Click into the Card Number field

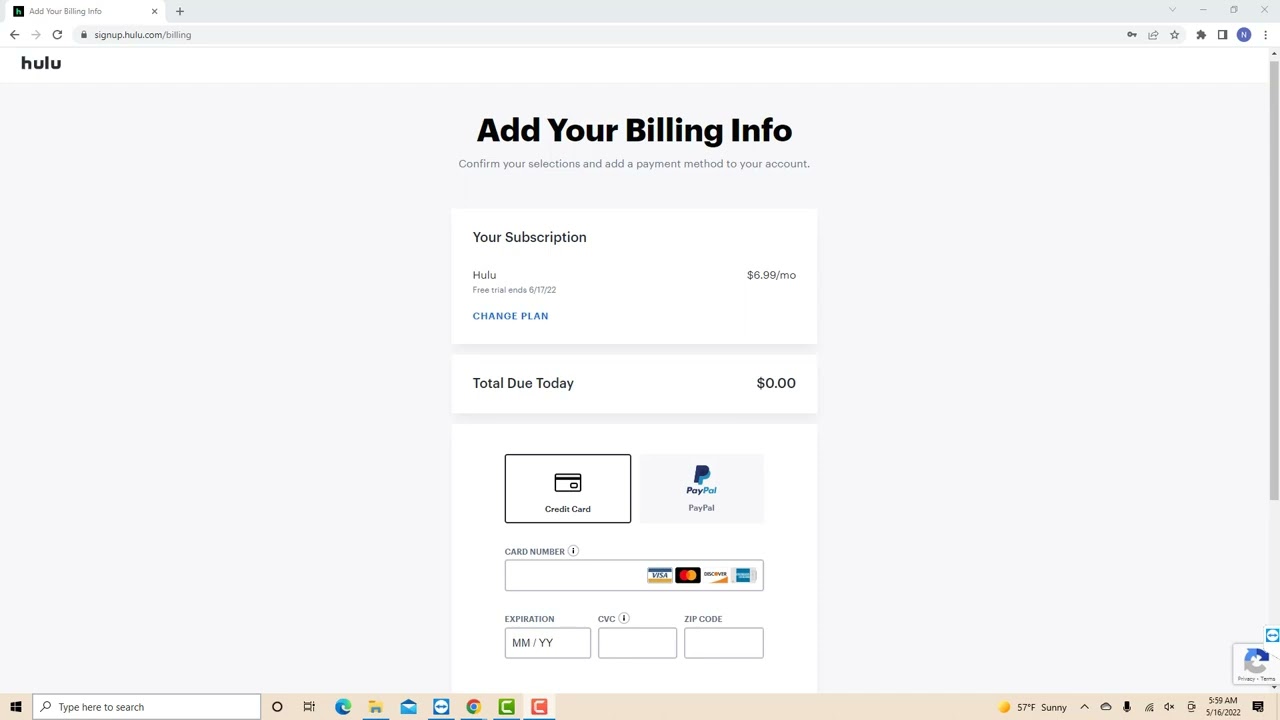pos(634,575)
